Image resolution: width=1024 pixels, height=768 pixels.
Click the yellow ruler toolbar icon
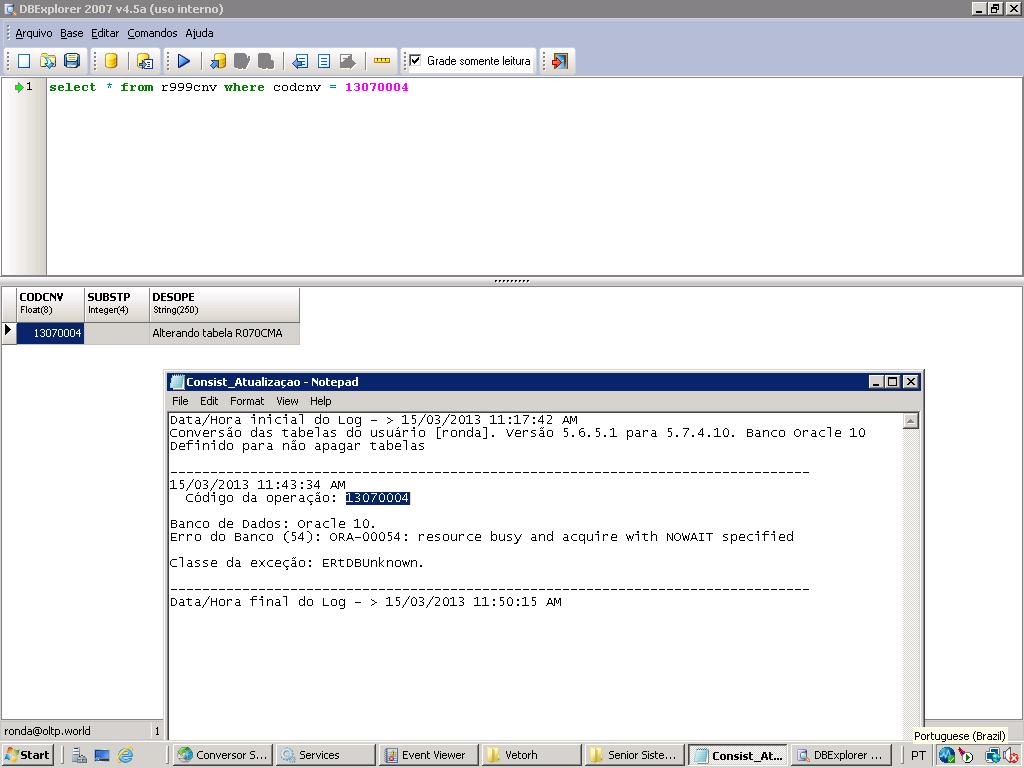click(x=382, y=61)
